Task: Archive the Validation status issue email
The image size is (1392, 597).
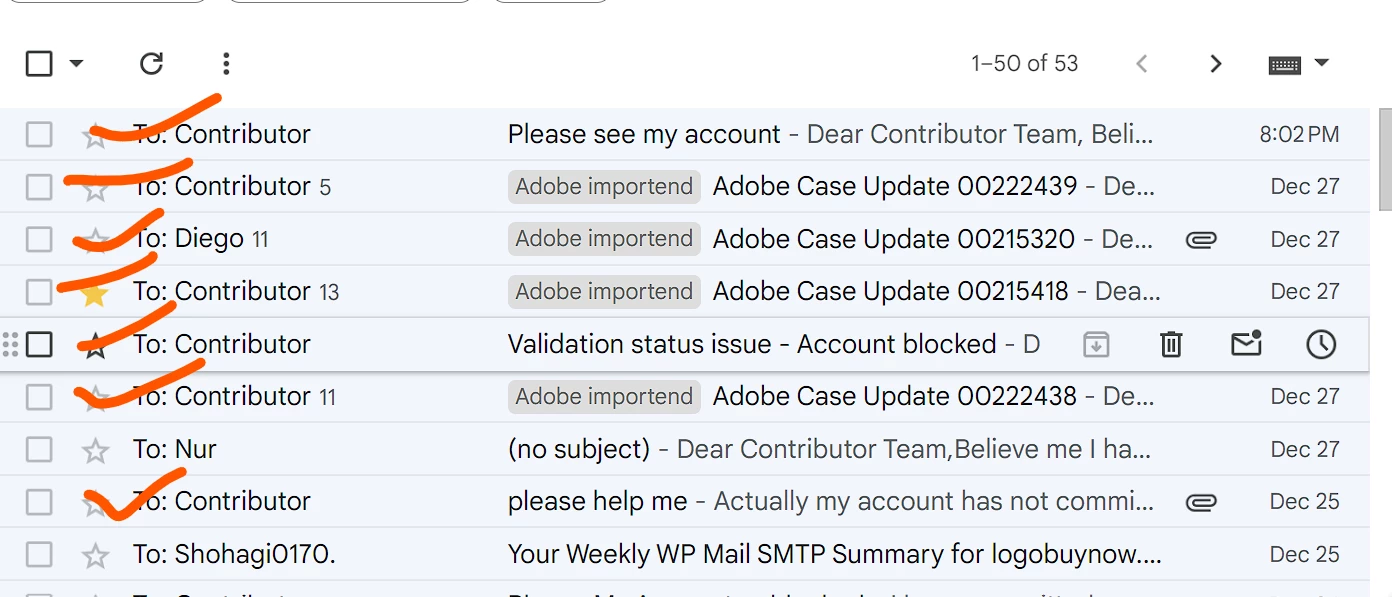Action: tap(1096, 345)
